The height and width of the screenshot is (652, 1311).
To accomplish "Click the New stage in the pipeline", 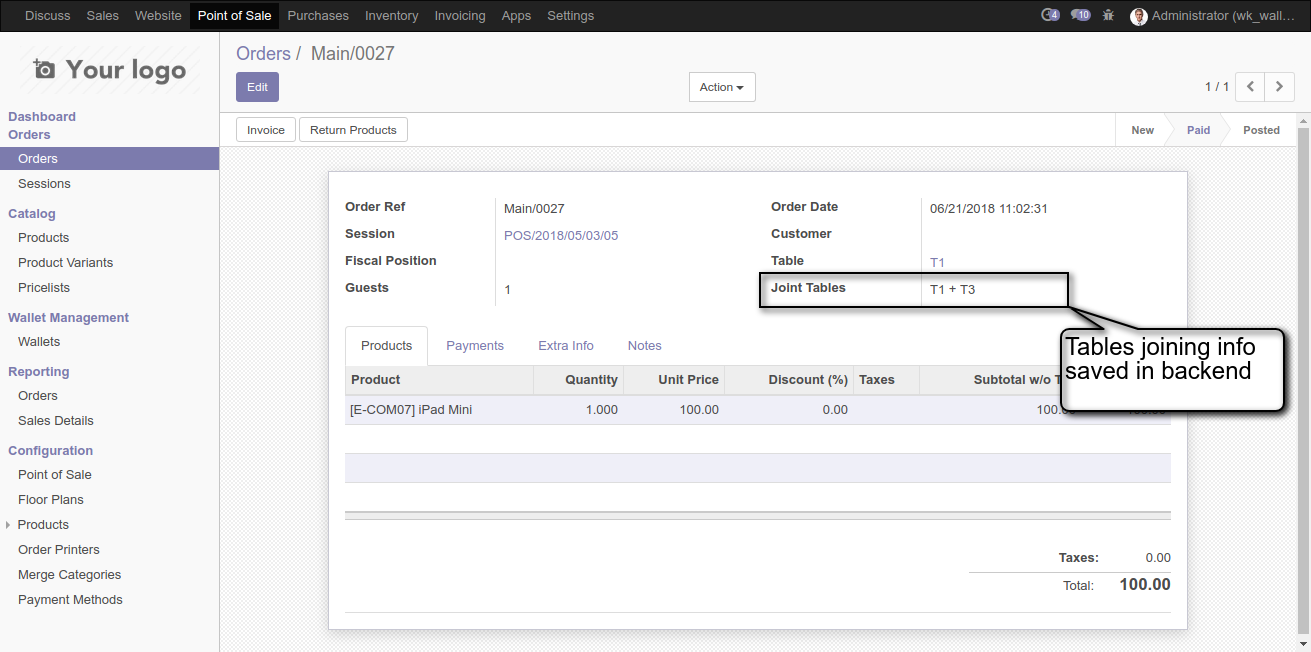I will pyautogui.click(x=1142, y=130).
